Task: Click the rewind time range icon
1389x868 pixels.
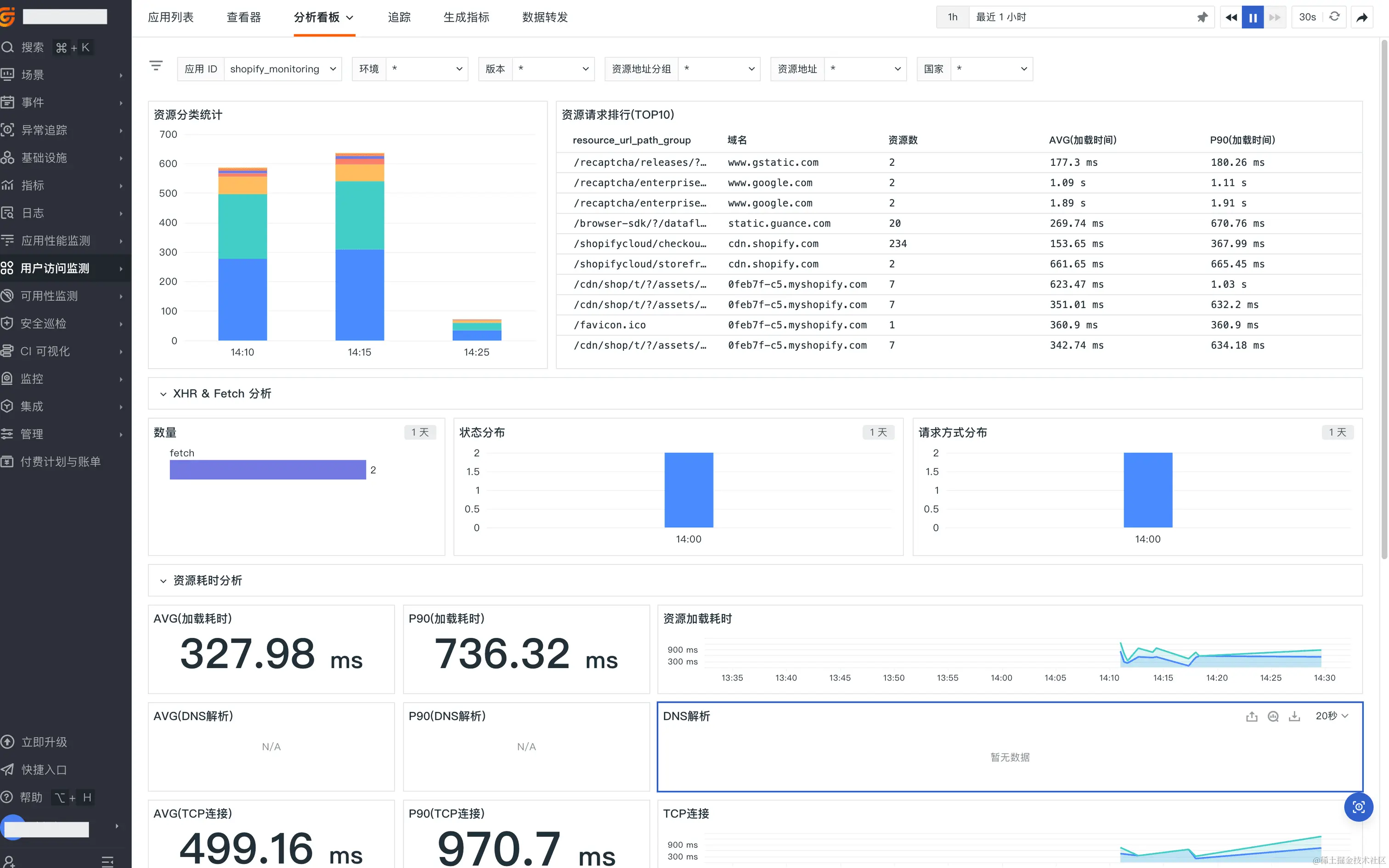Action: [1231, 17]
